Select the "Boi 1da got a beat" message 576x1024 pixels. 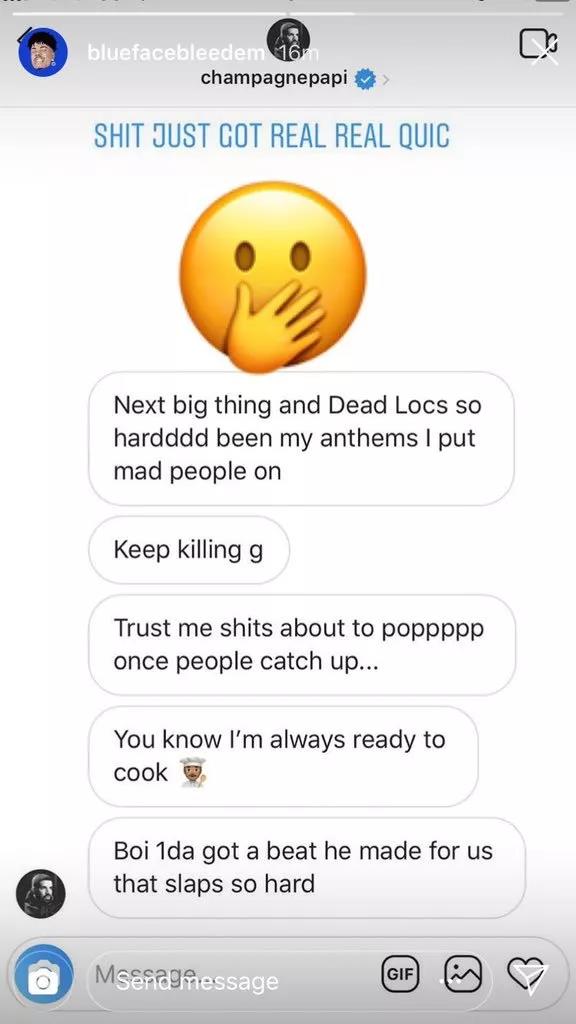point(306,868)
